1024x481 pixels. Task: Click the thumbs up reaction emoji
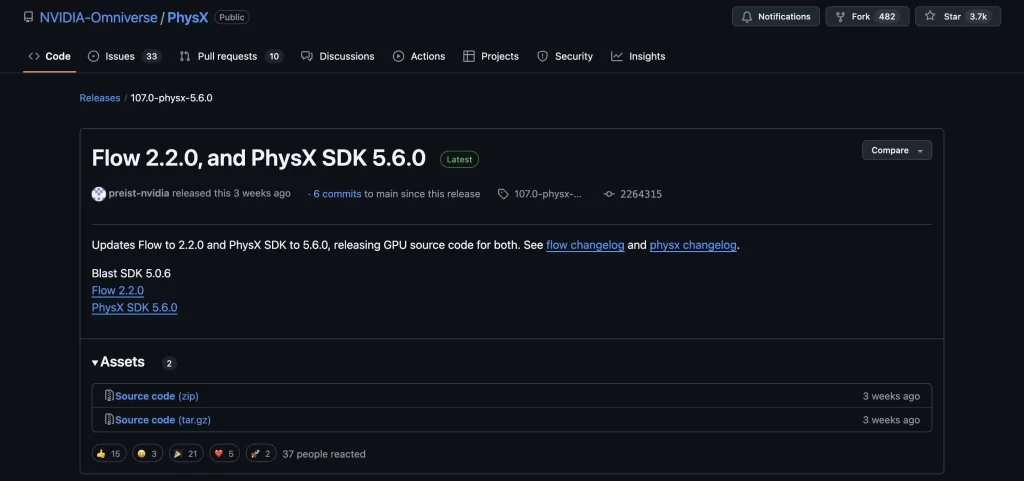click(101, 454)
